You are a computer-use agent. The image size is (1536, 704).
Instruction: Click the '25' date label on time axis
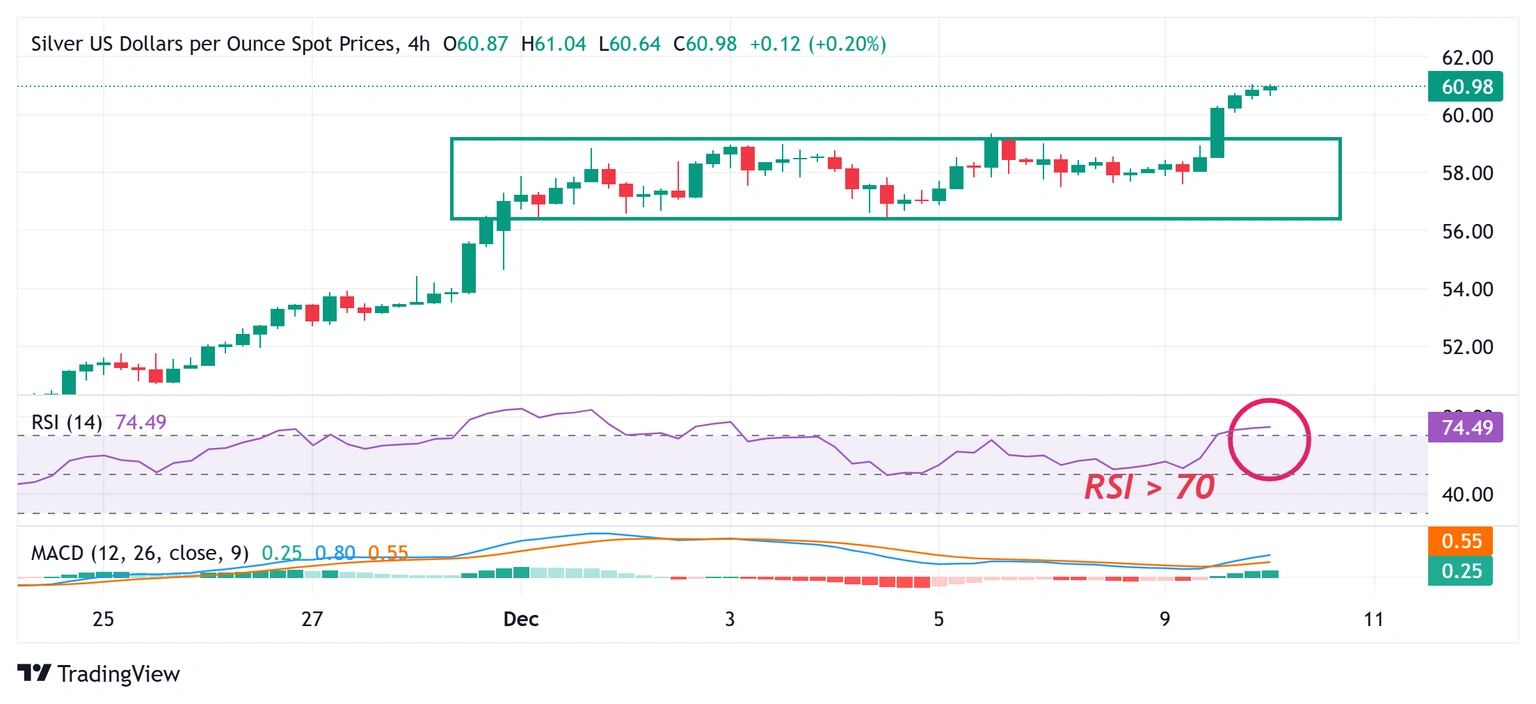[103, 619]
